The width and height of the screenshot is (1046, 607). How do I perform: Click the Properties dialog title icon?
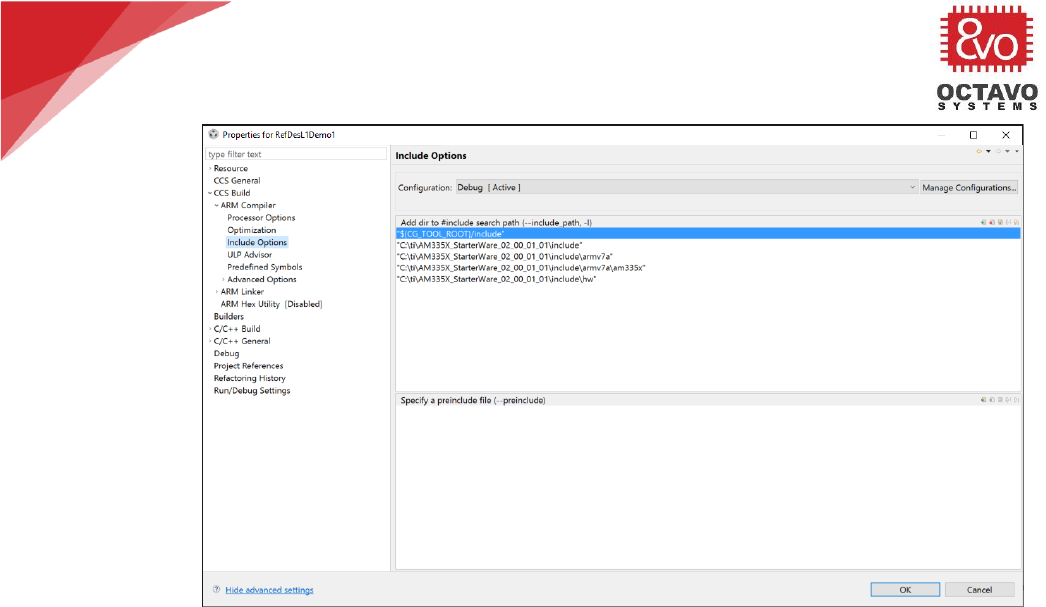coord(213,134)
